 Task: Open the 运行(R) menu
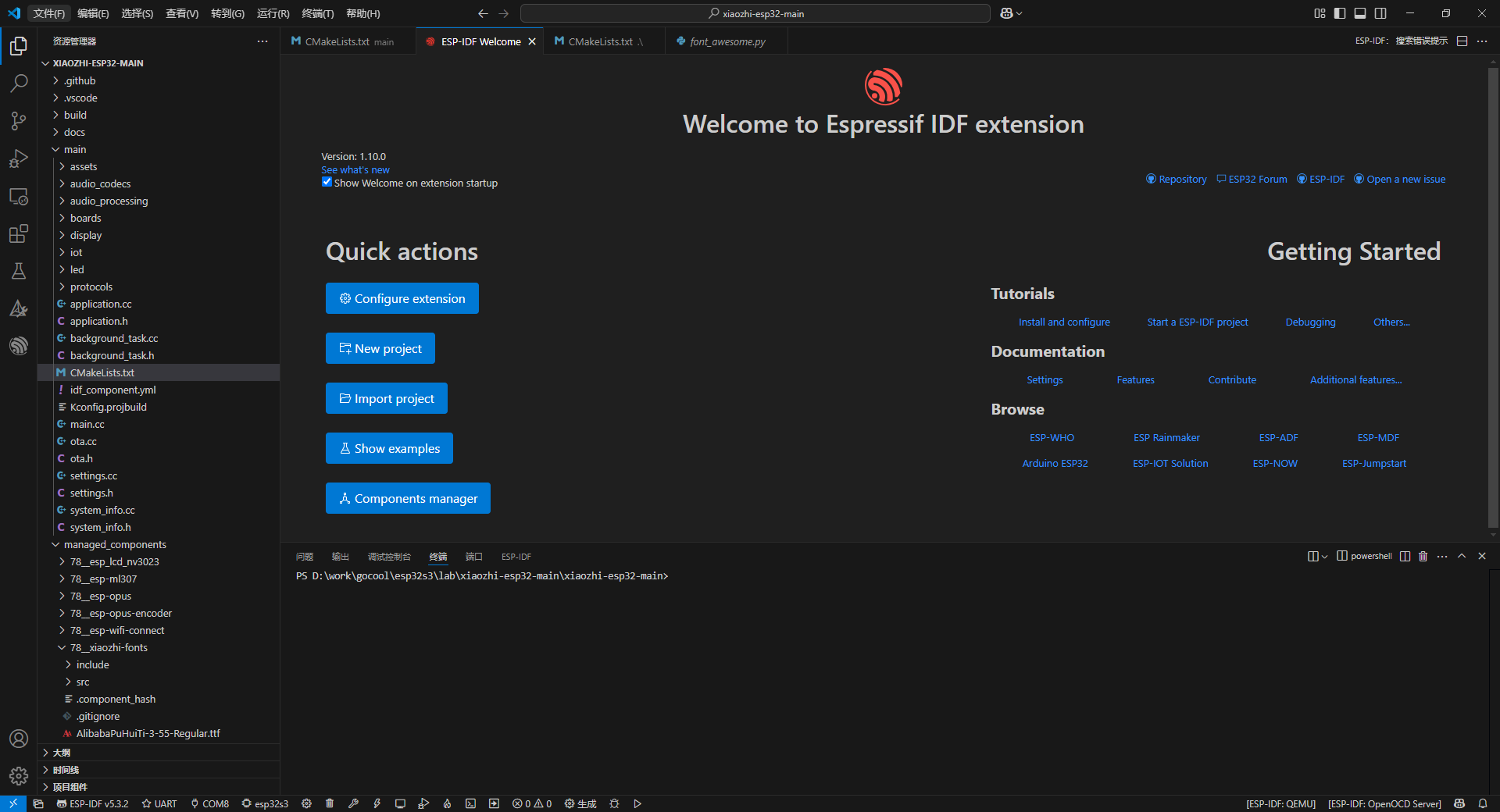[x=273, y=13]
